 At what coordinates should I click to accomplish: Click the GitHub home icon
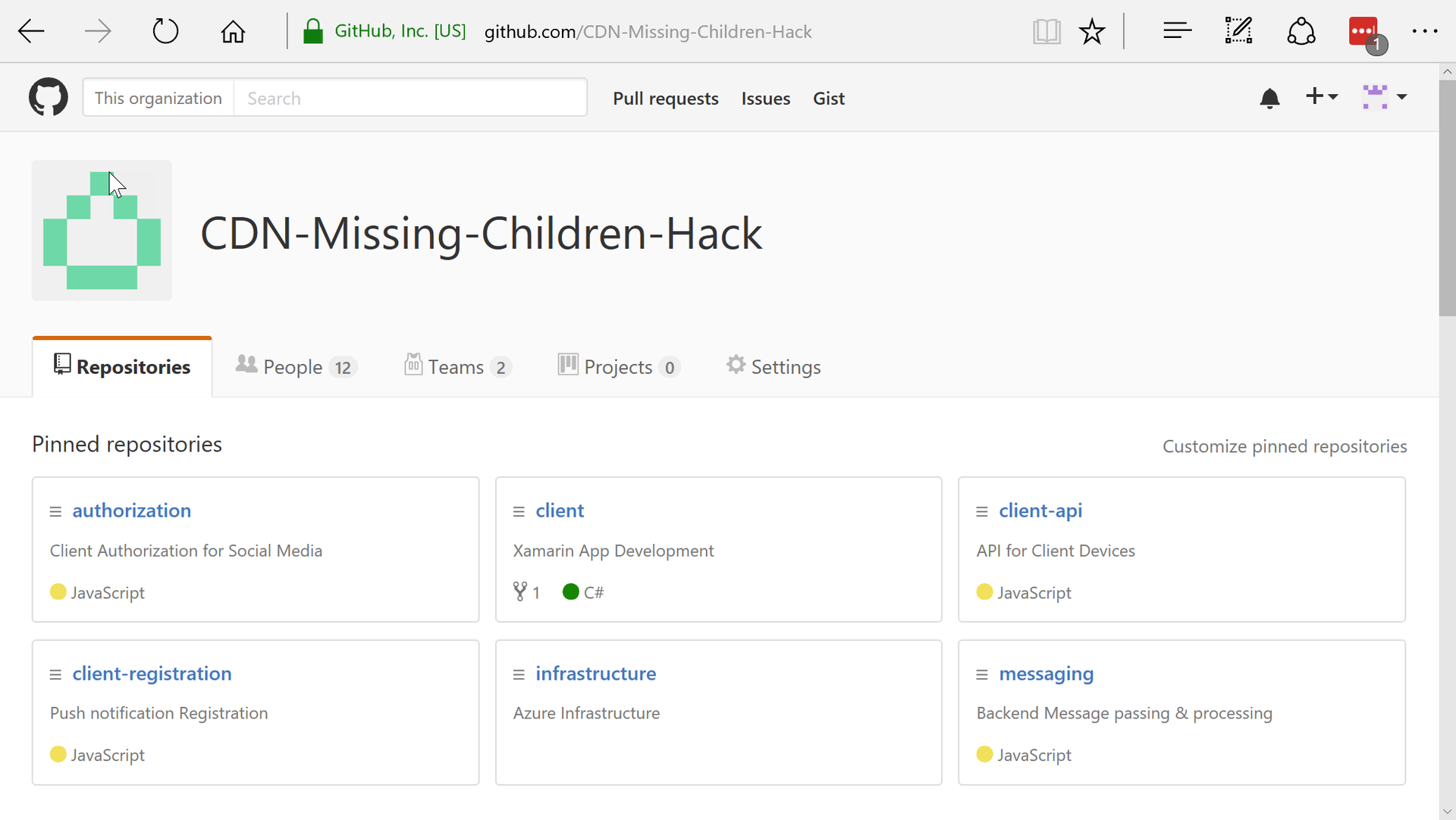click(47, 97)
